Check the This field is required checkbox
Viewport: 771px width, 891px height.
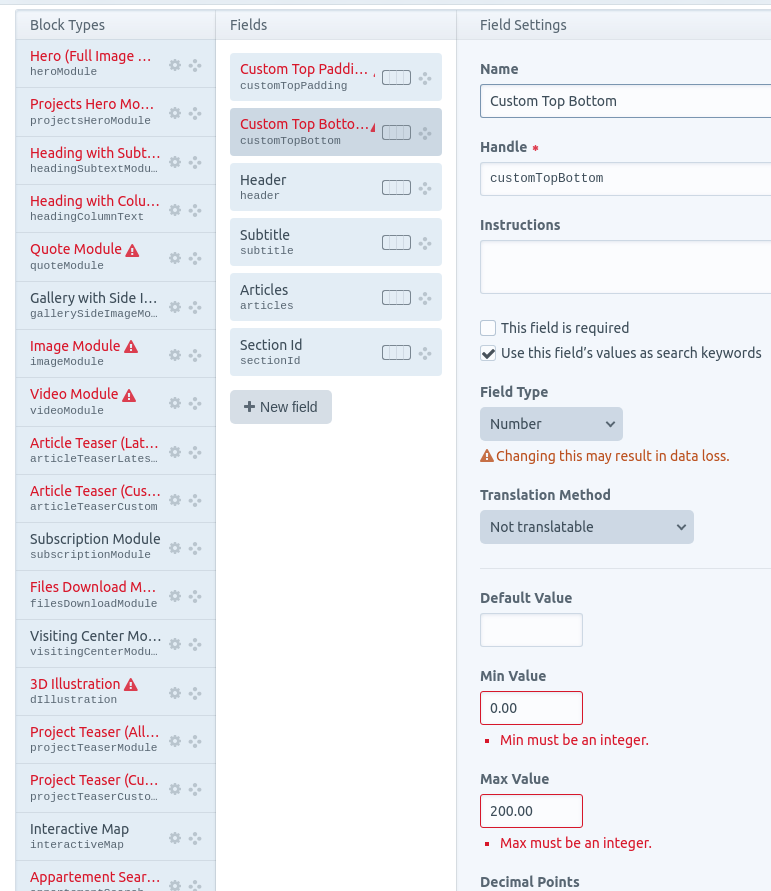pos(488,327)
